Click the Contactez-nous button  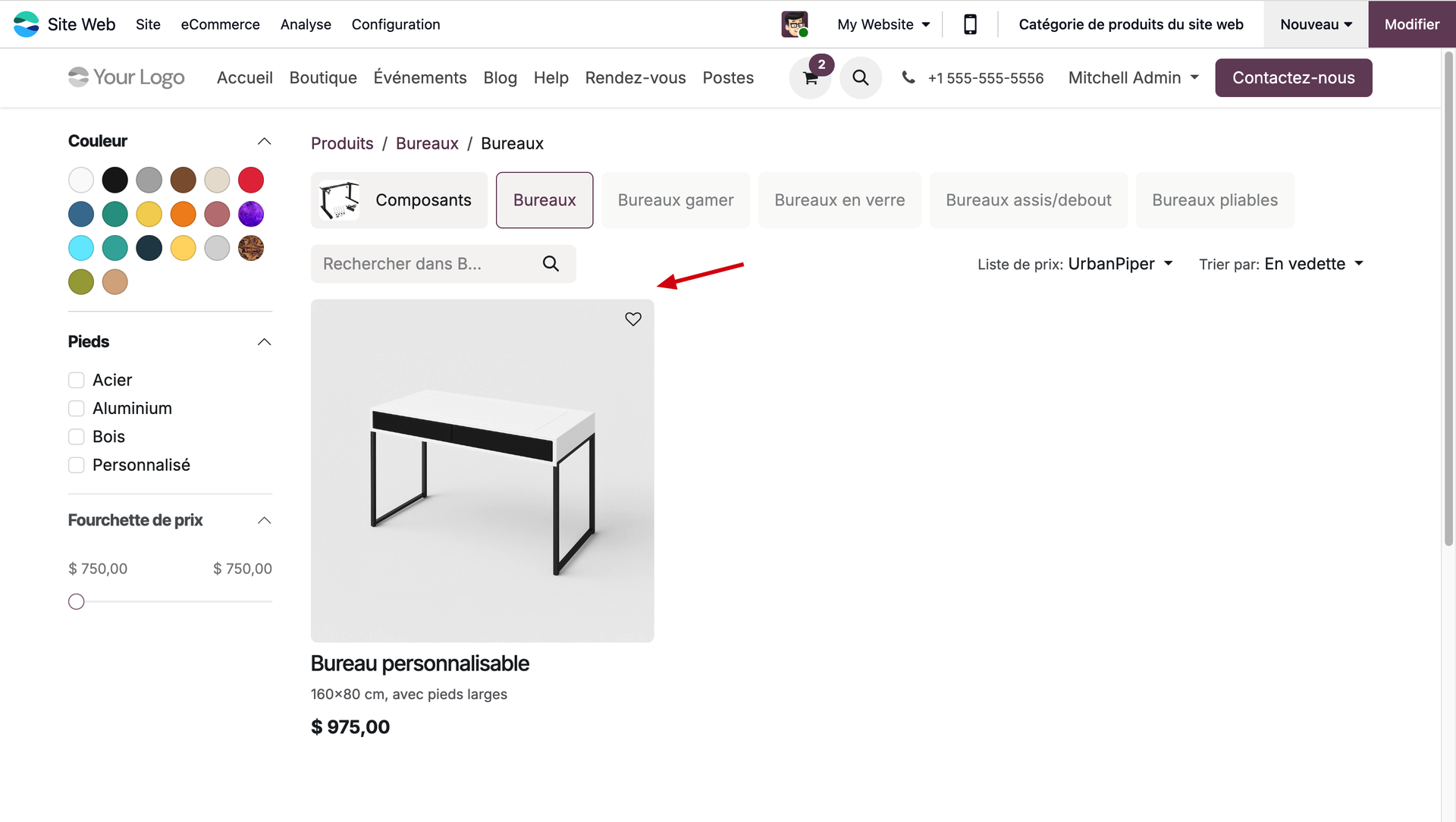click(1293, 77)
